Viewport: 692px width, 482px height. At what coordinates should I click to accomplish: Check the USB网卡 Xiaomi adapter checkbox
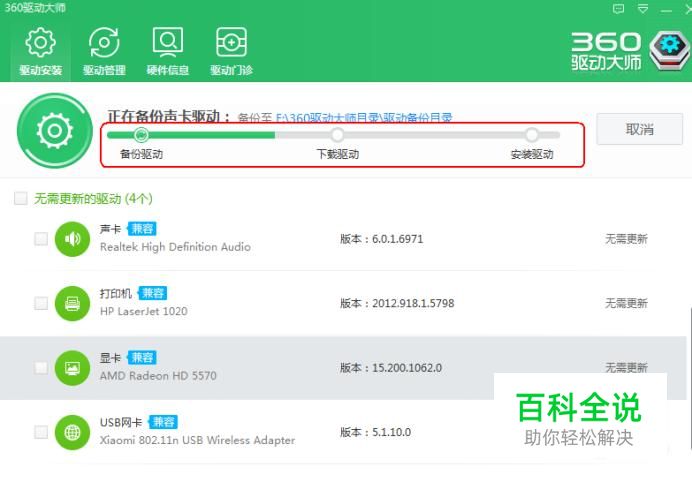tap(41, 432)
